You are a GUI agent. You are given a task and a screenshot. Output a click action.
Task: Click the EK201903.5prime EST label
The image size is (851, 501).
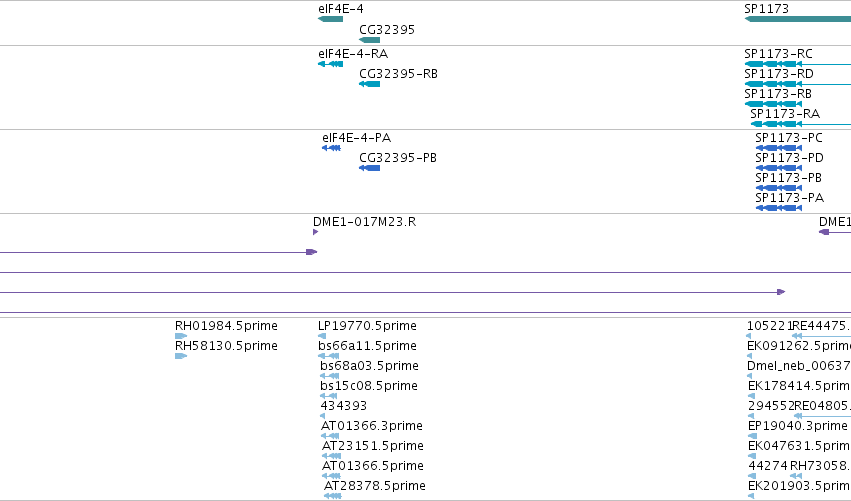(x=799, y=486)
